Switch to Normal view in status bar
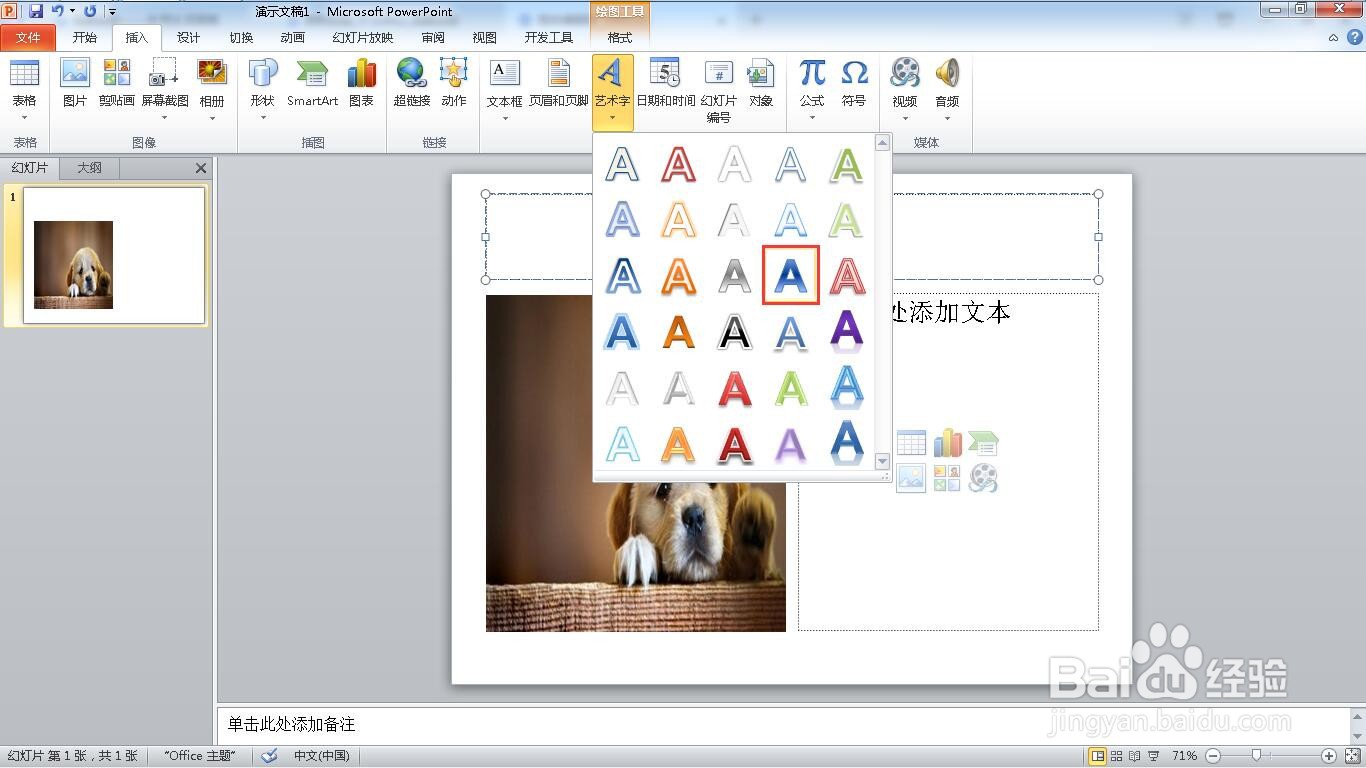The width and height of the screenshot is (1366, 768). [1098, 756]
